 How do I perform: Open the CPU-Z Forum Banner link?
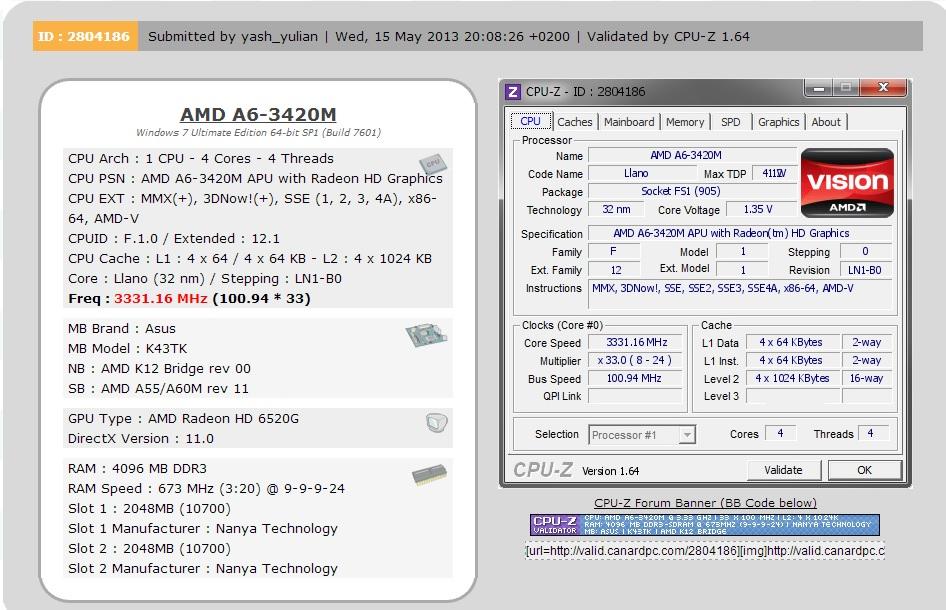[x=705, y=502]
